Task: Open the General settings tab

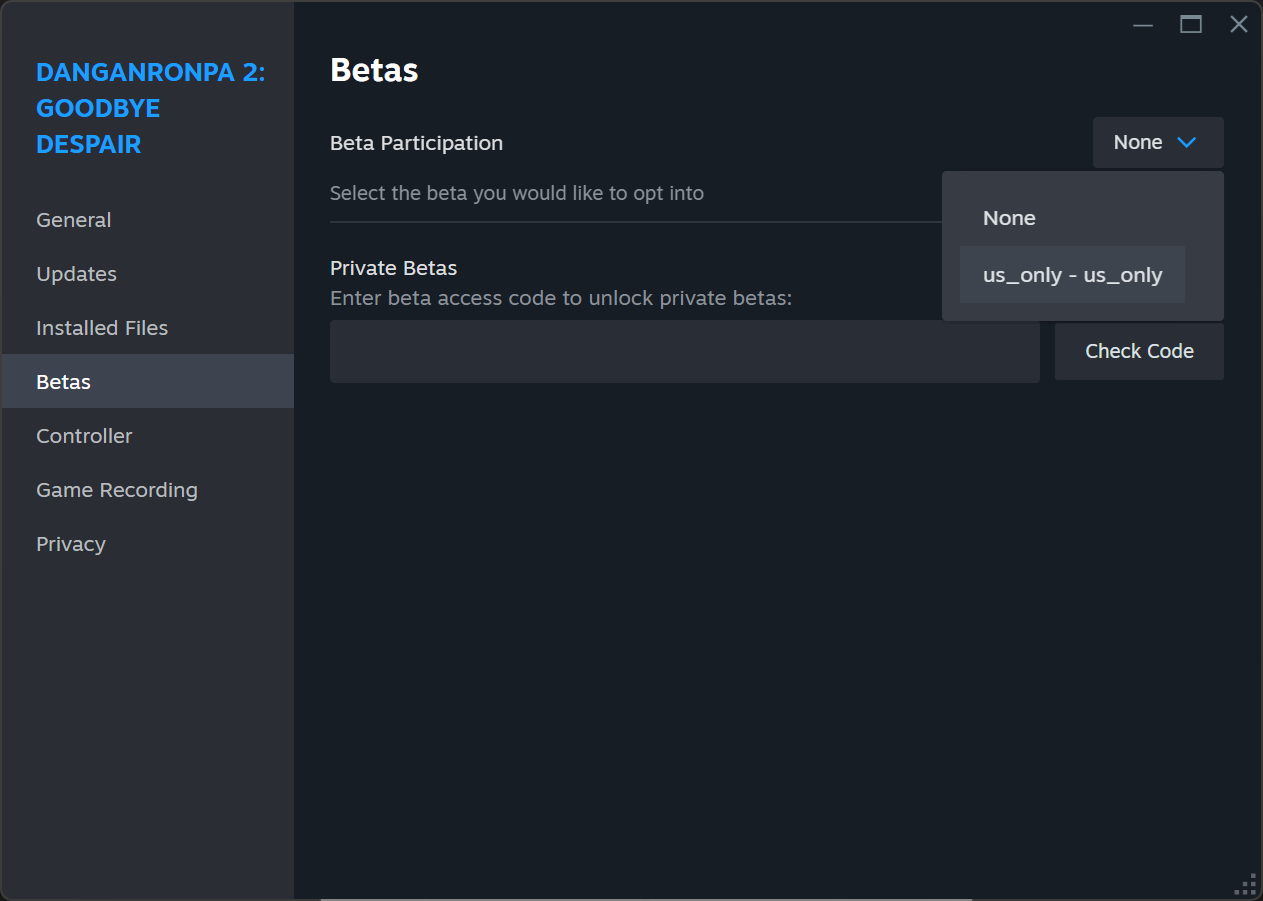Action: click(74, 220)
